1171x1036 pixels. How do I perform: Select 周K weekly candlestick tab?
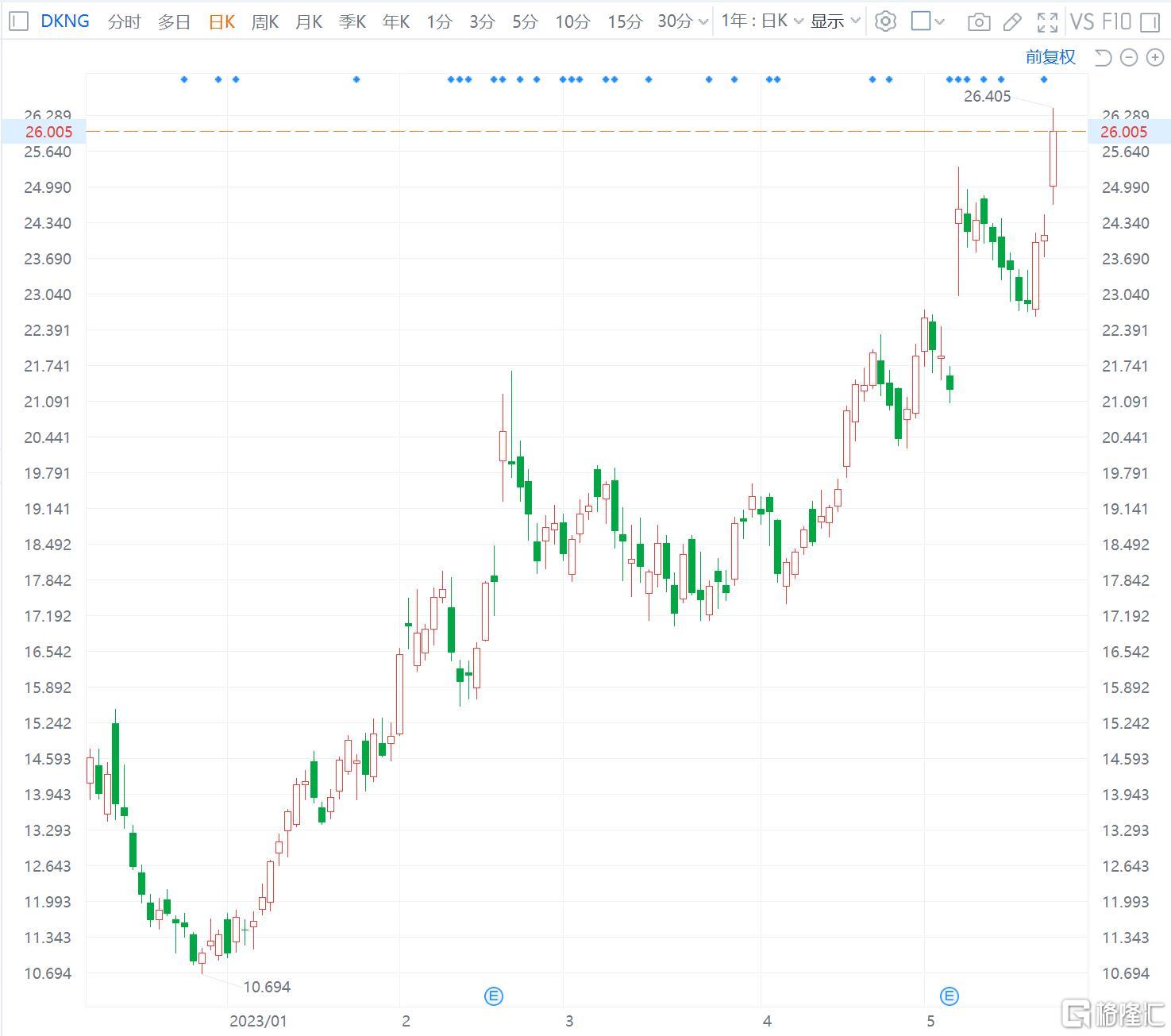tap(265, 22)
